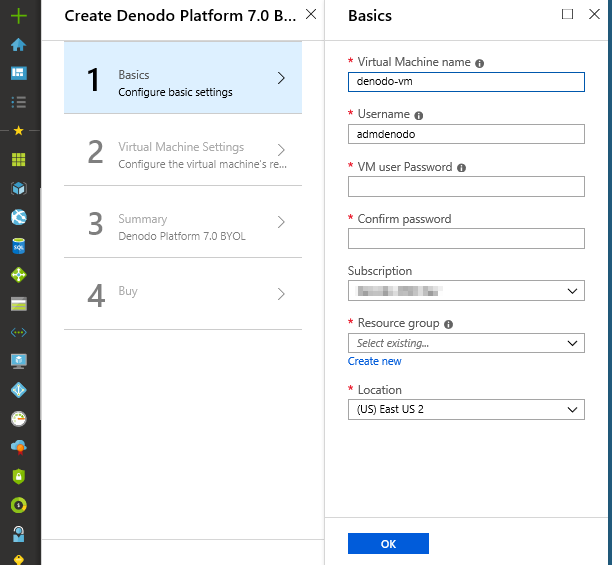This screenshot has height=565, width=612.
Task: Click the OK button
Action: tap(388, 544)
